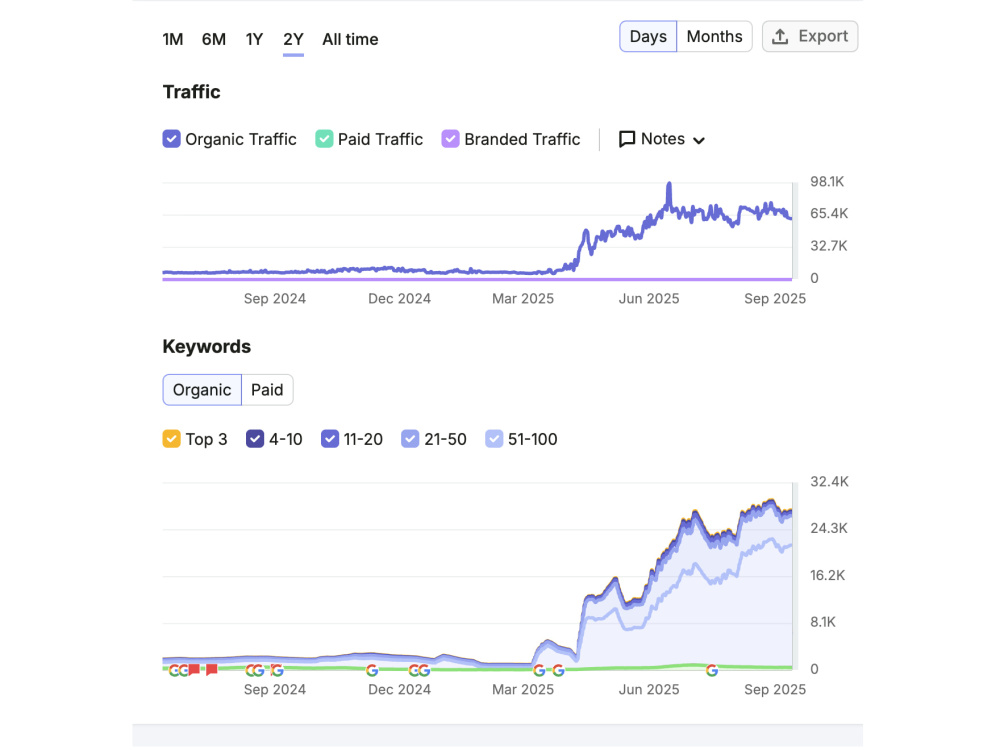Image resolution: width=1000 pixels, height=750 pixels.
Task: Toggle the 11-20 positions color checkbox
Action: [x=330, y=439]
